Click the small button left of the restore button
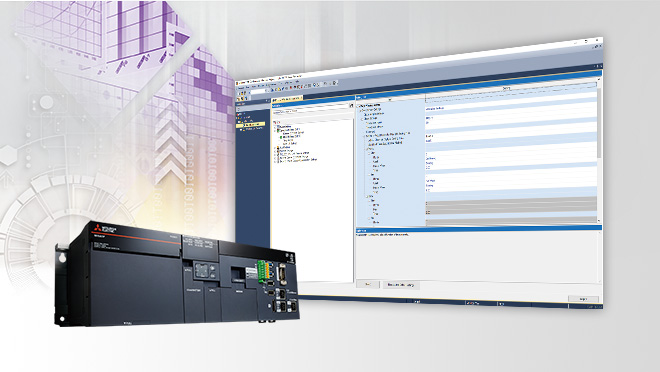 click(368, 284)
